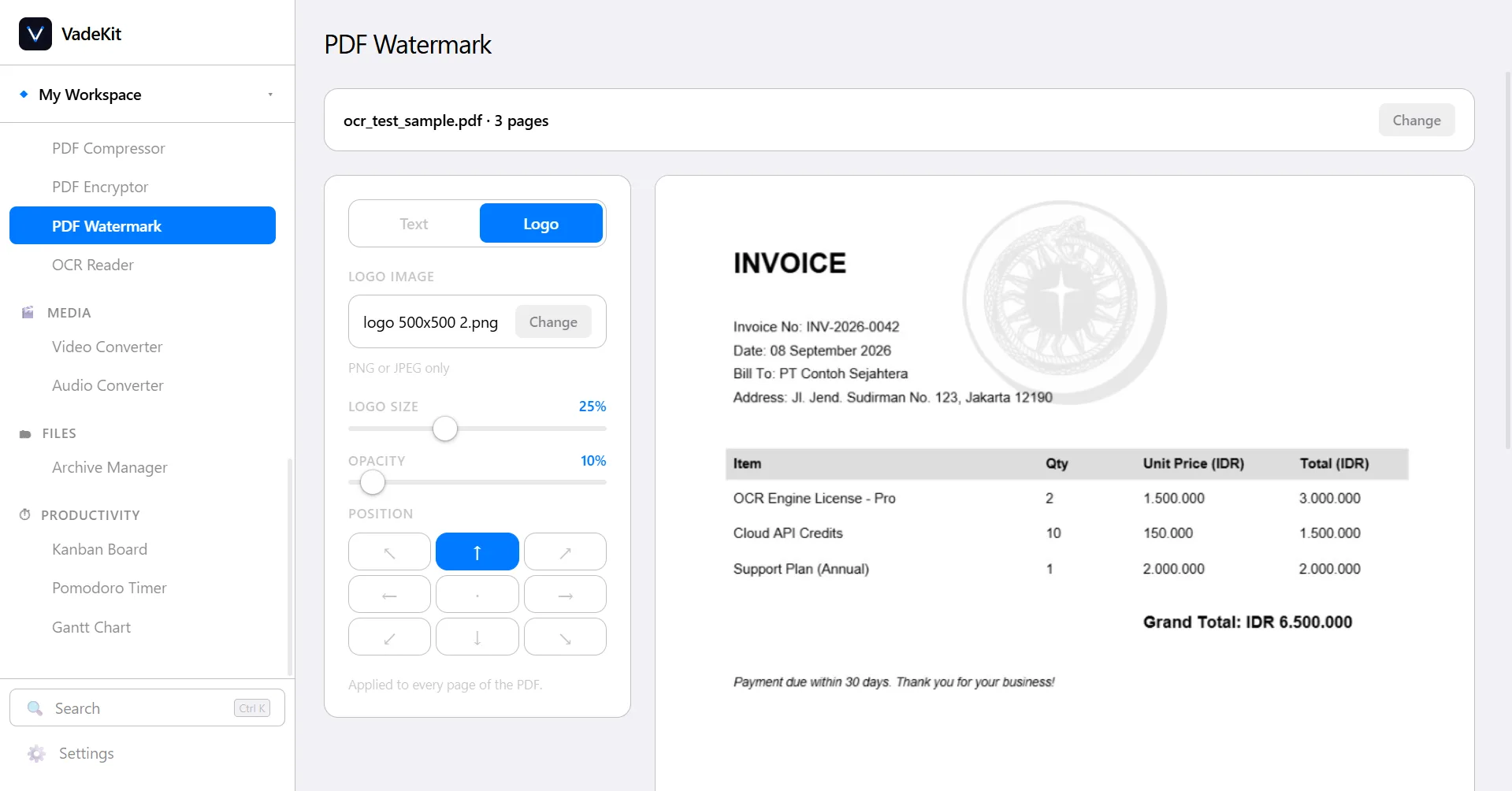Switch to the Text watermark tab
This screenshot has height=791, width=1512.
tap(414, 224)
